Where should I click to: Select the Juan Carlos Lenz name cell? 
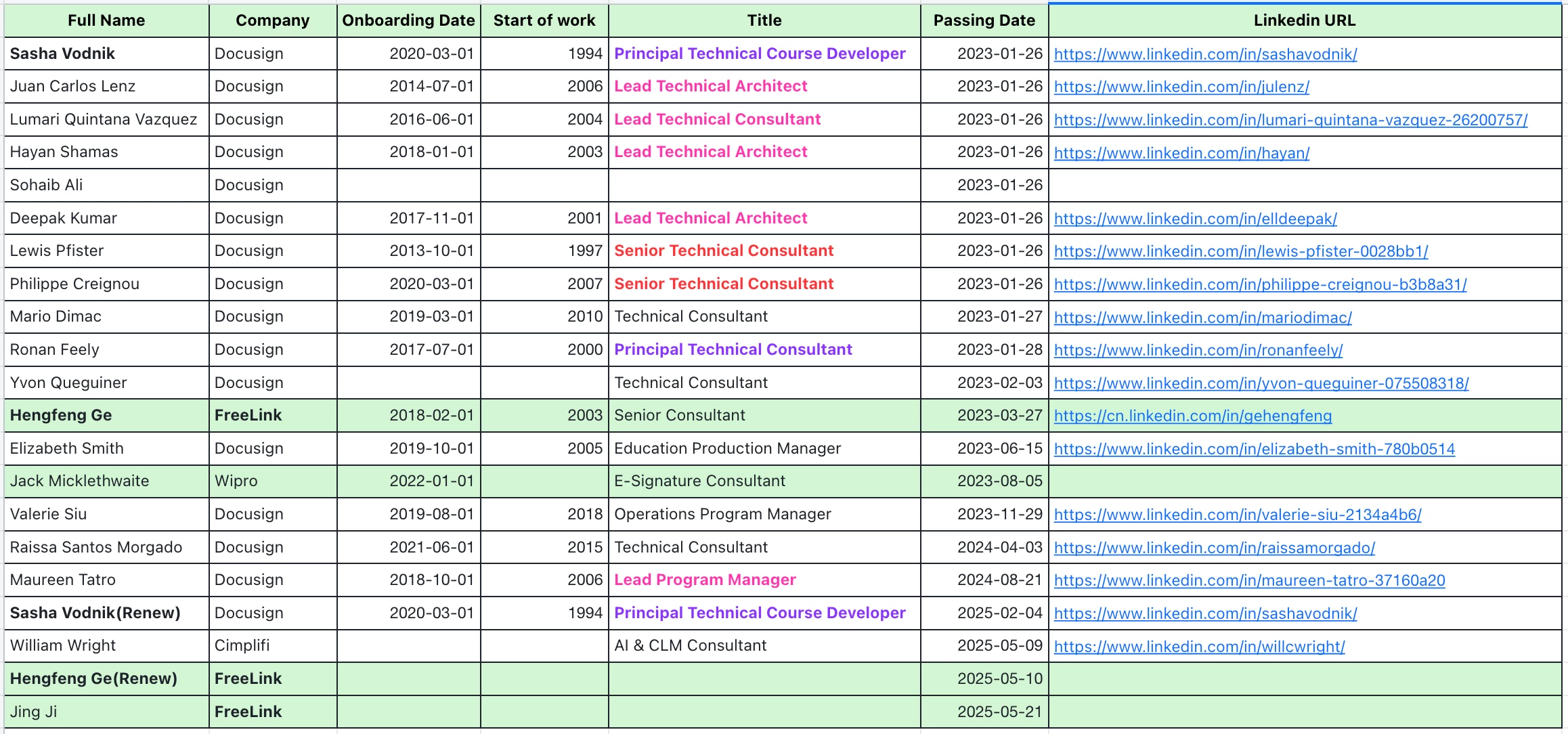click(106, 86)
